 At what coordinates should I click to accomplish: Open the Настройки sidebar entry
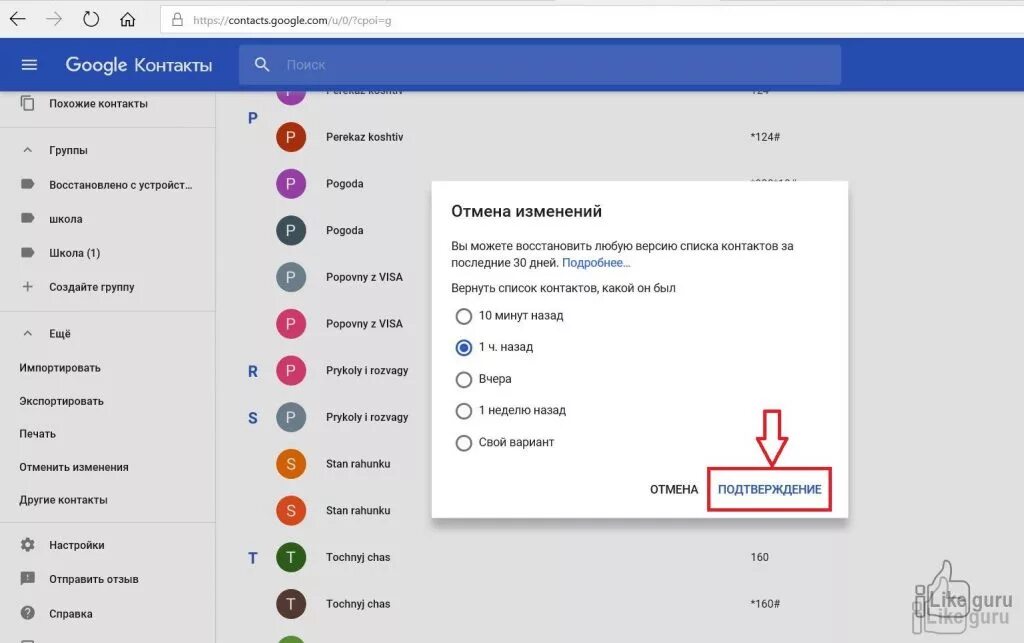(76, 544)
